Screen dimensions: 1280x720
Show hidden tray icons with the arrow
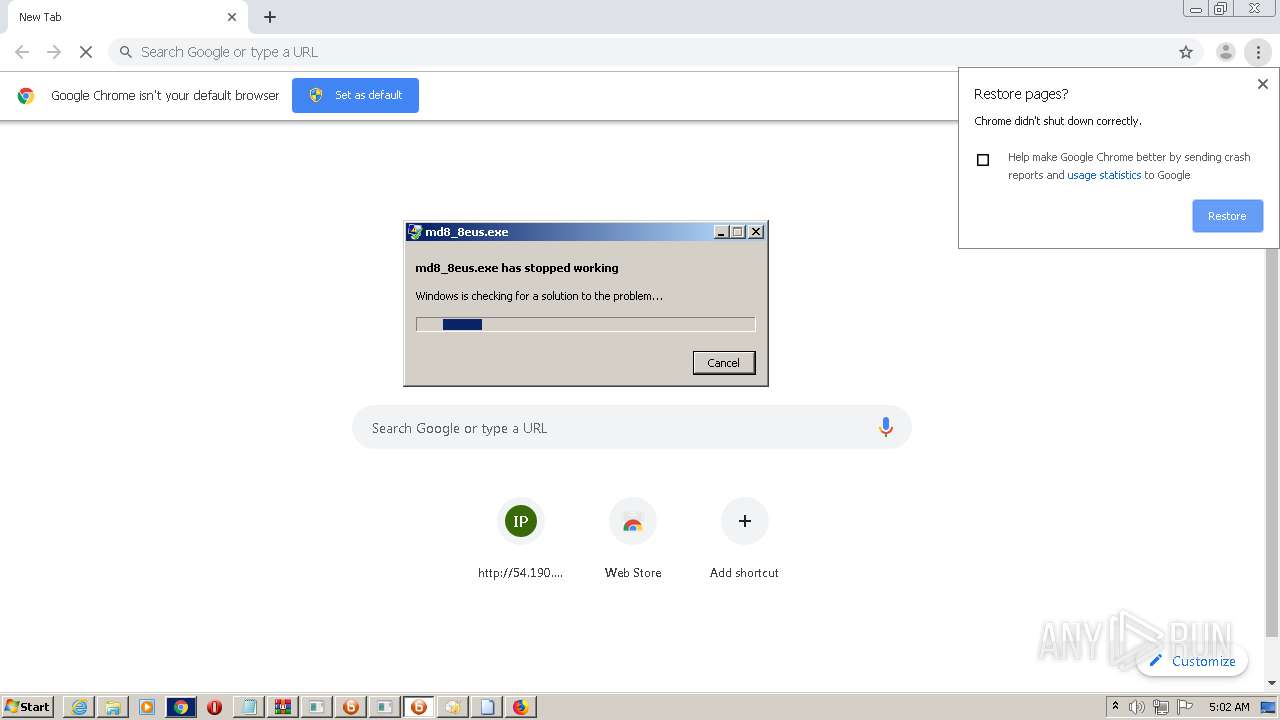(x=1115, y=706)
